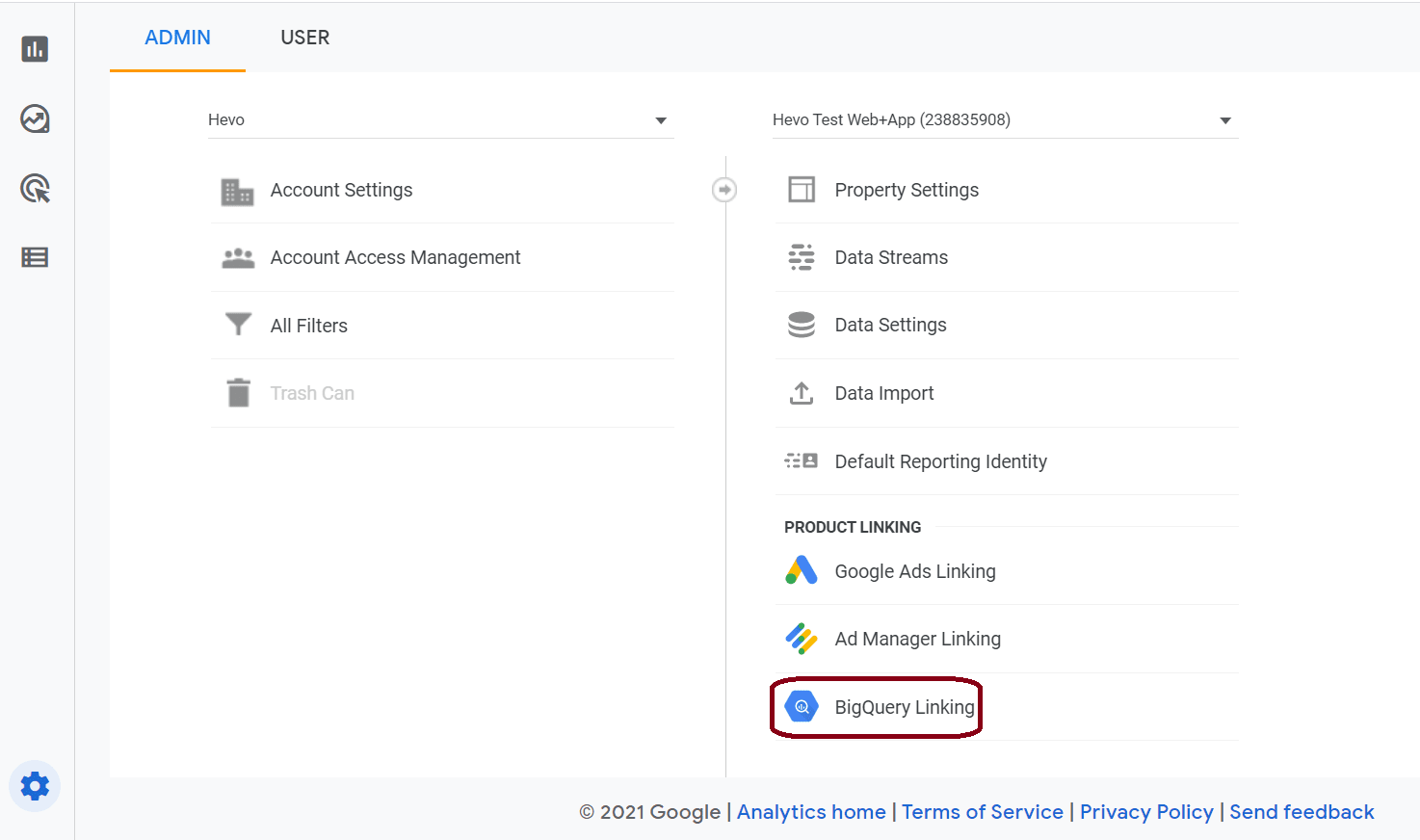Click the All Filters funnel icon
This screenshot has width=1420, height=840.
[238, 324]
